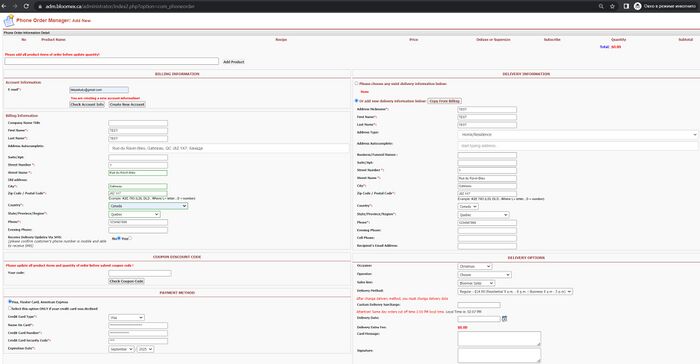Screen dimensions: 700x364
Task: Click the Business/Funeral Name field
Action: click(x=487, y=155)
